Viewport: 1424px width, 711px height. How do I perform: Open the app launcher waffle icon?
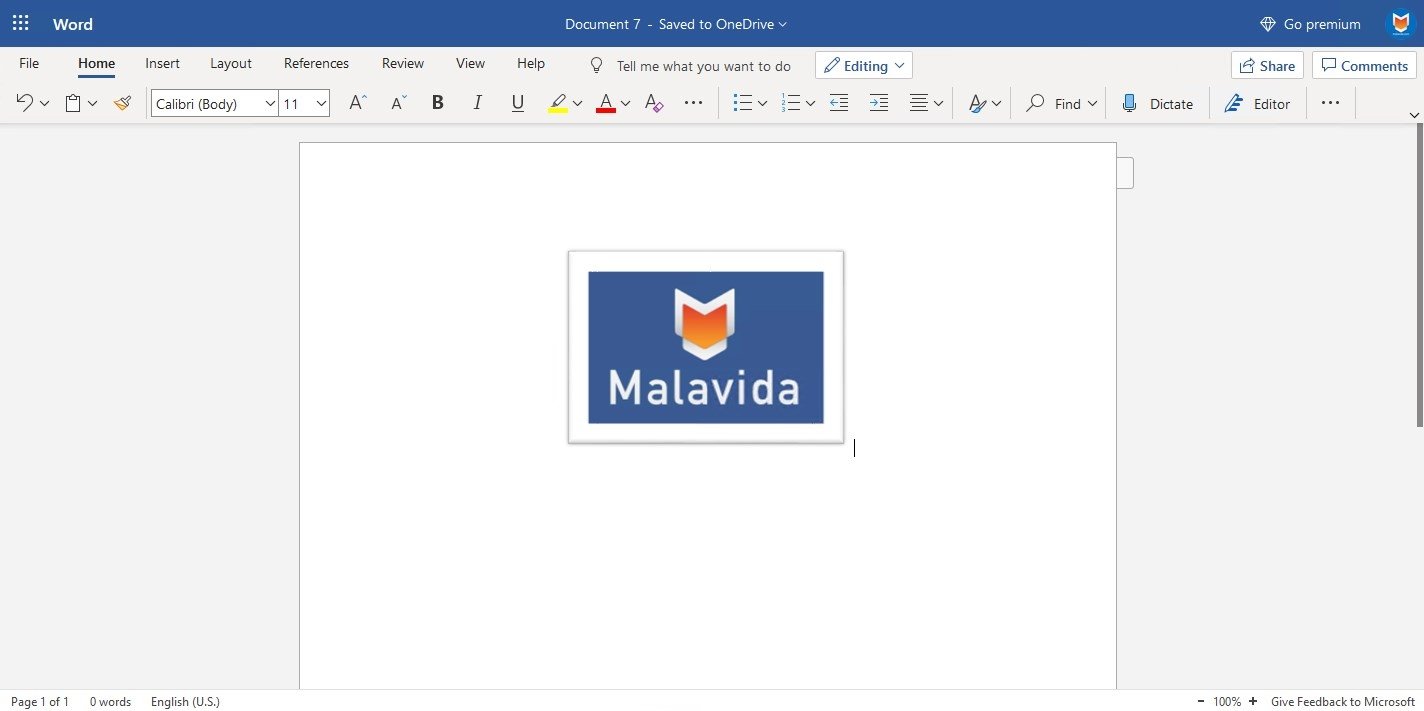20,23
